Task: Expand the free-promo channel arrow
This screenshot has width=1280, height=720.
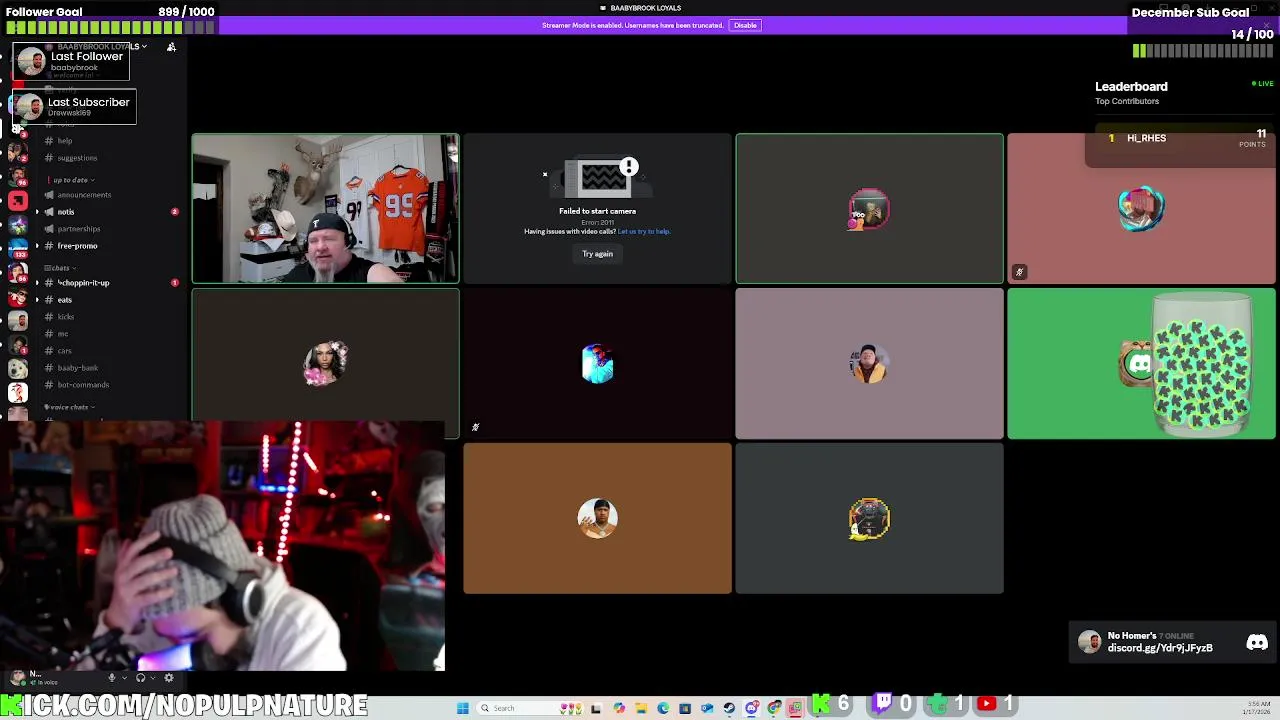Action: (x=37, y=246)
